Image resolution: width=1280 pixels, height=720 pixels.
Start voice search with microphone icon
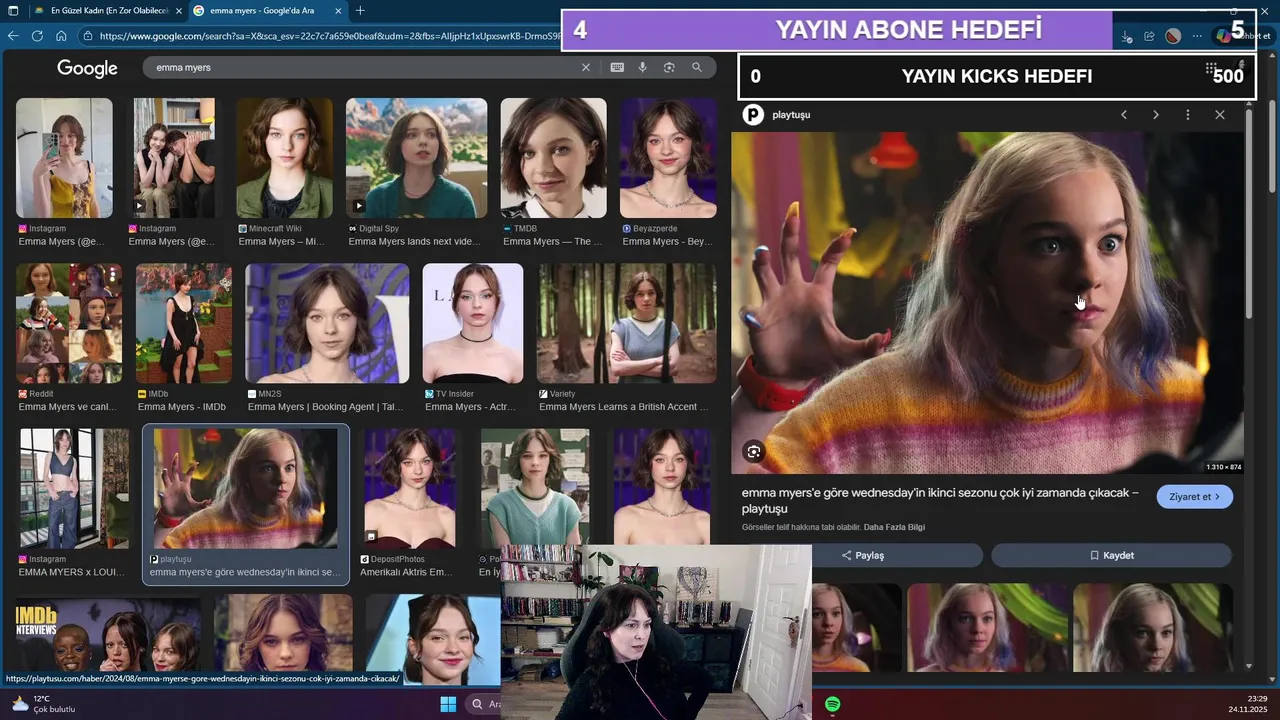[643, 67]
